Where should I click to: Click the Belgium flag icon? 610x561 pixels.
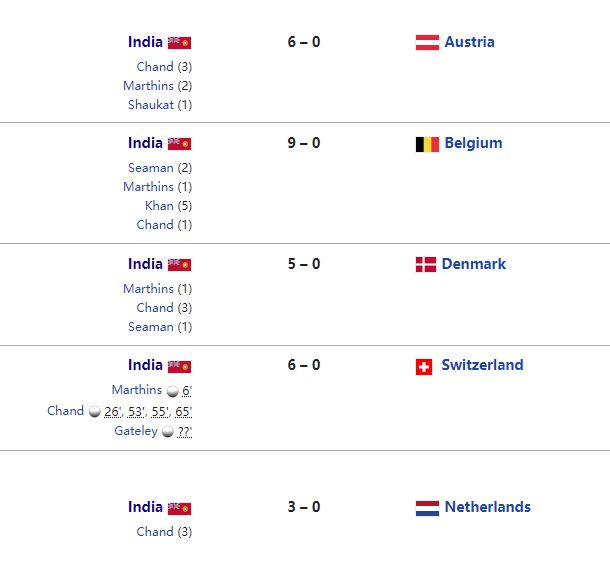click(x=427, y=144)
